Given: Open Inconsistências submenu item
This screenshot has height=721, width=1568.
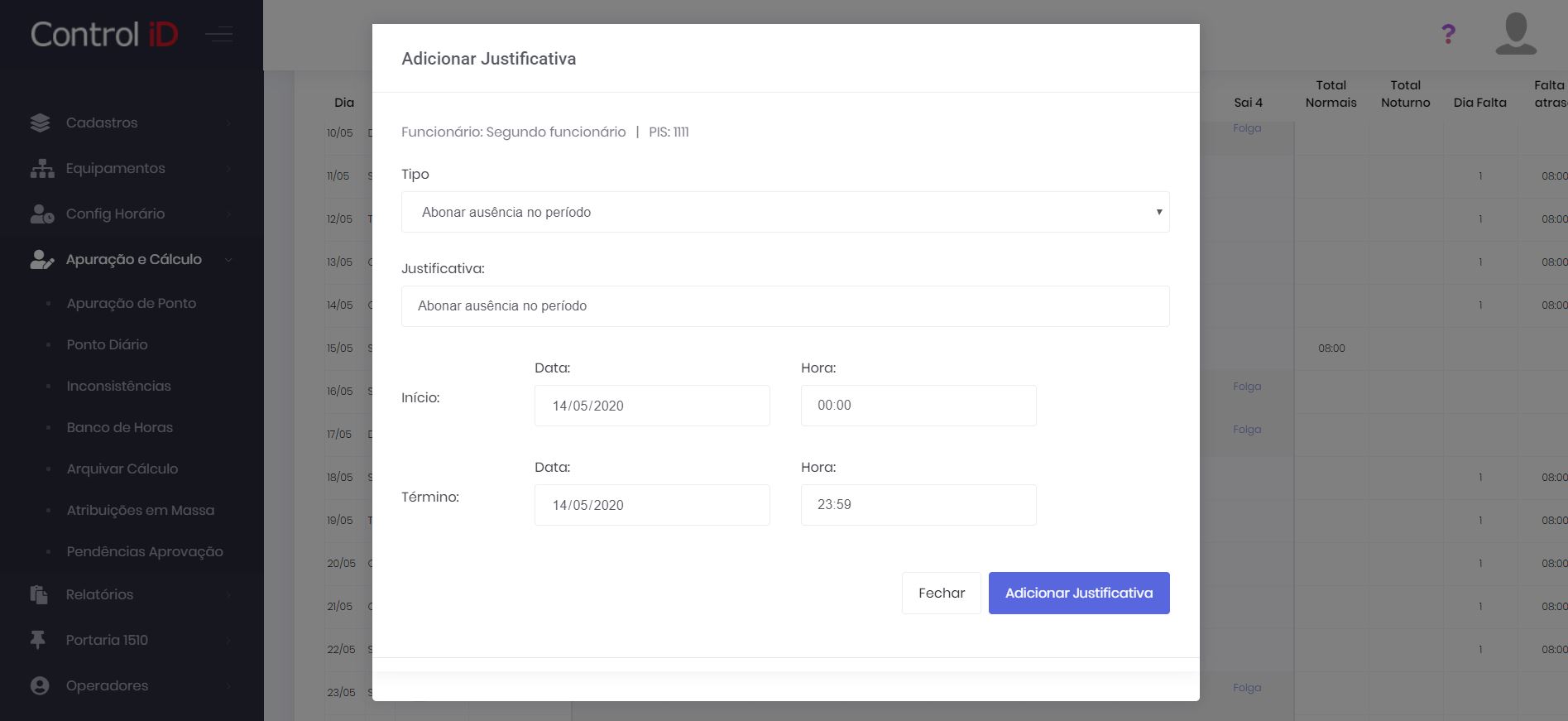Looking at the screenshot, I should click(x=119, y=386).
